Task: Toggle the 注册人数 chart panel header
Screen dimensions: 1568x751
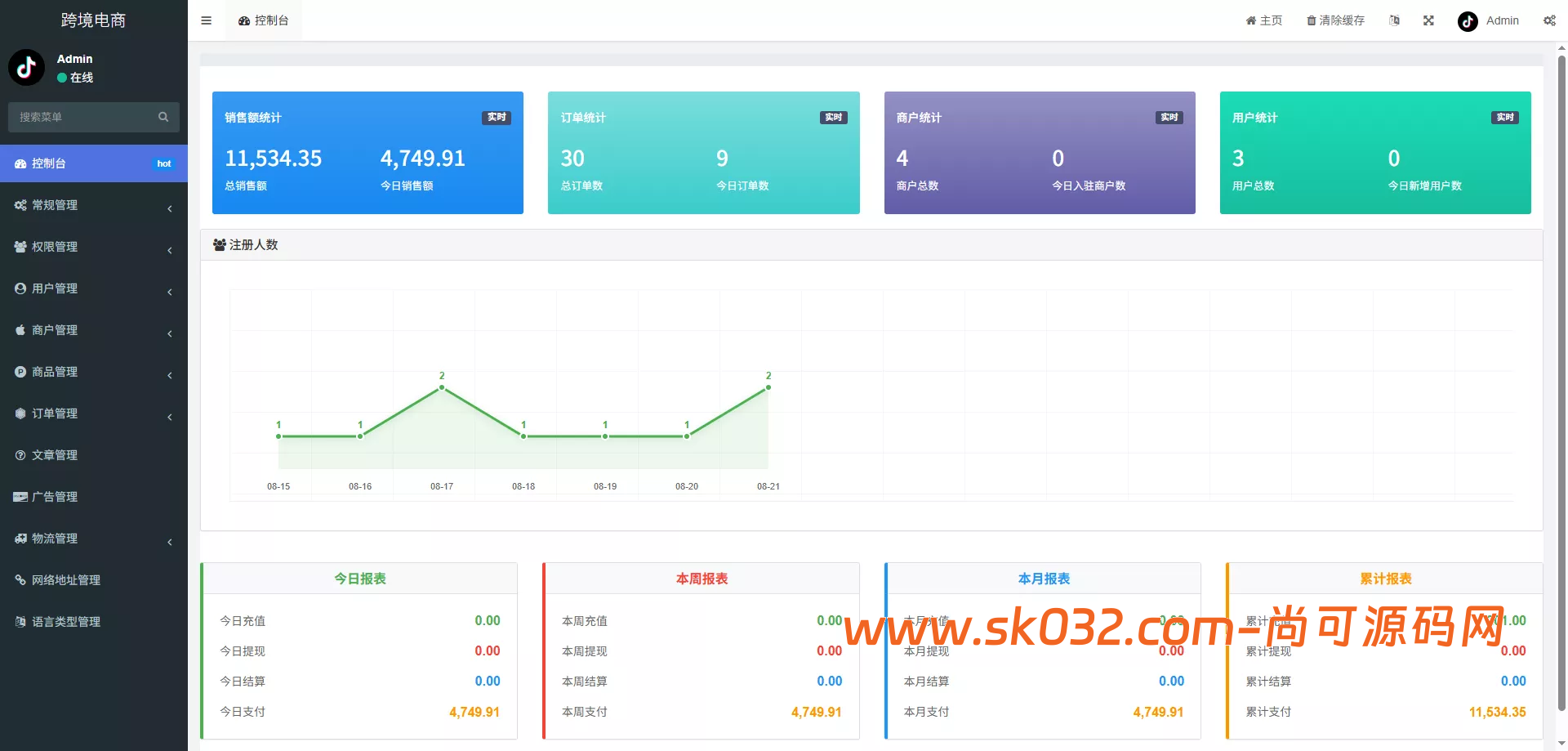Action: coord(245,244)
